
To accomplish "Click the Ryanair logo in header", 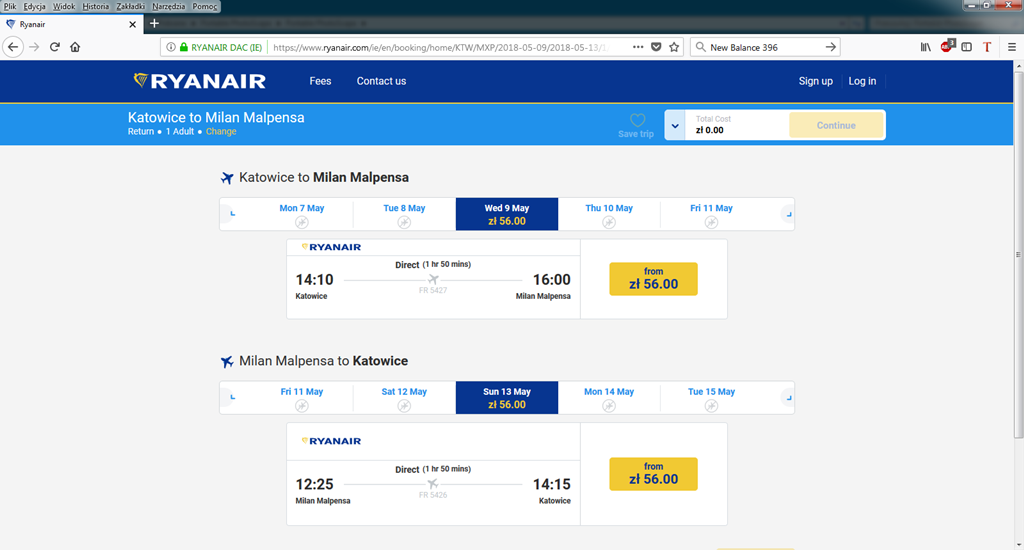I will point(199,81).
